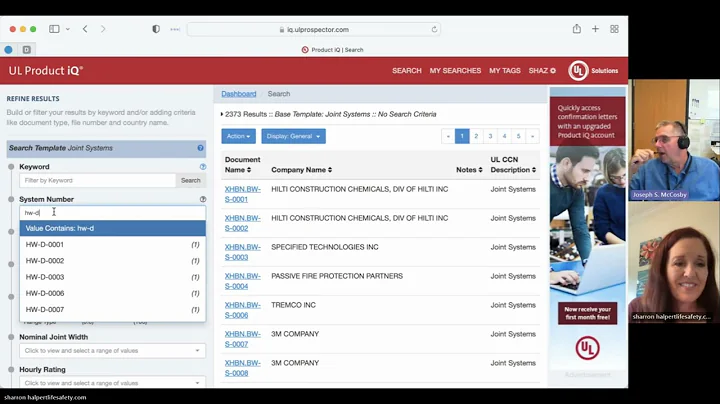Open document XHBN.BW-S-0006

click(x=242, y=310)
